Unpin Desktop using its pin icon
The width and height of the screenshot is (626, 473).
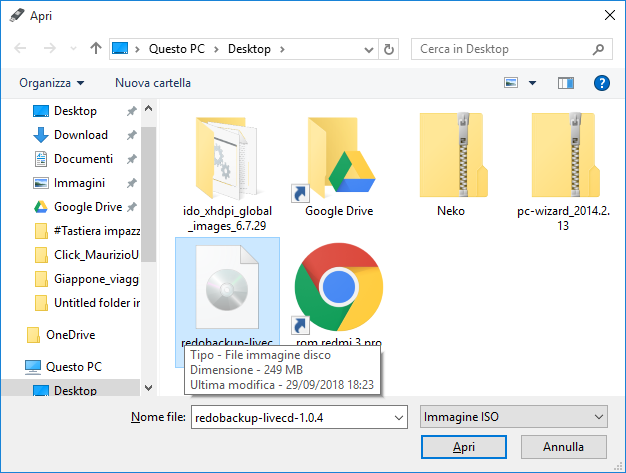tap(131, 111)
